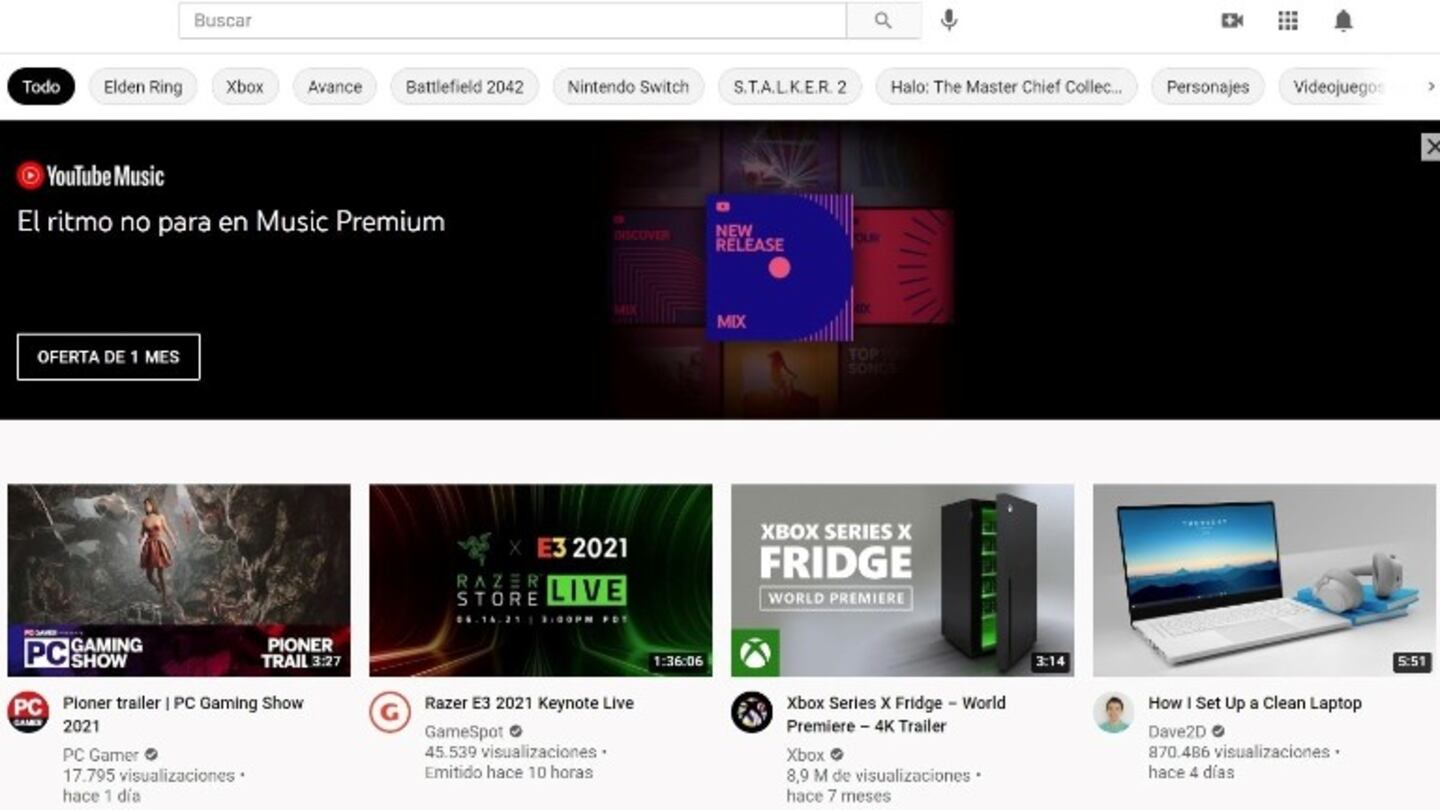Select the Avance filter chip
This screenshot has height=810, width=1440.
[335, 87]
